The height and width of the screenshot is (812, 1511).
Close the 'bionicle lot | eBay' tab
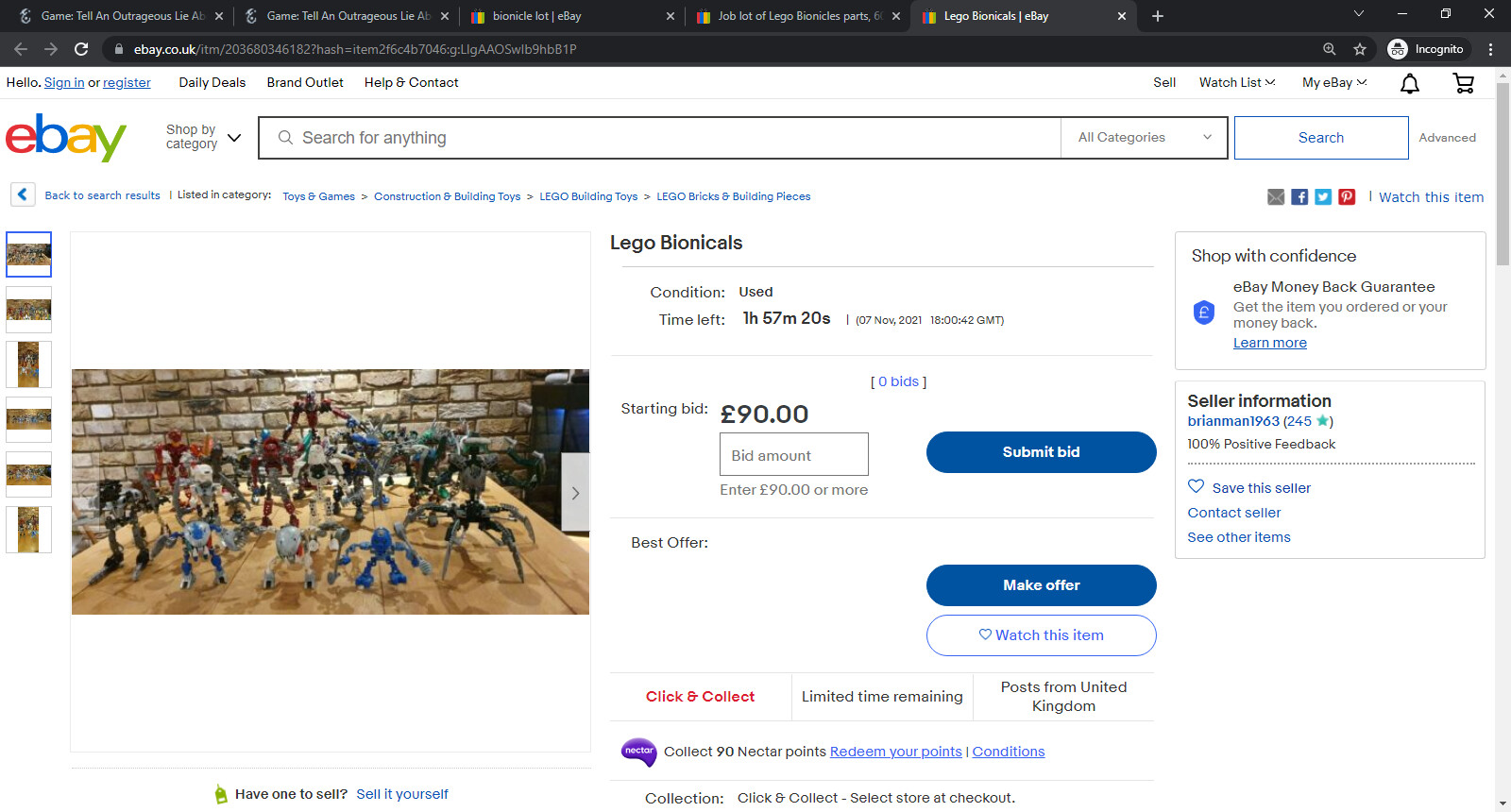(671, 16)
